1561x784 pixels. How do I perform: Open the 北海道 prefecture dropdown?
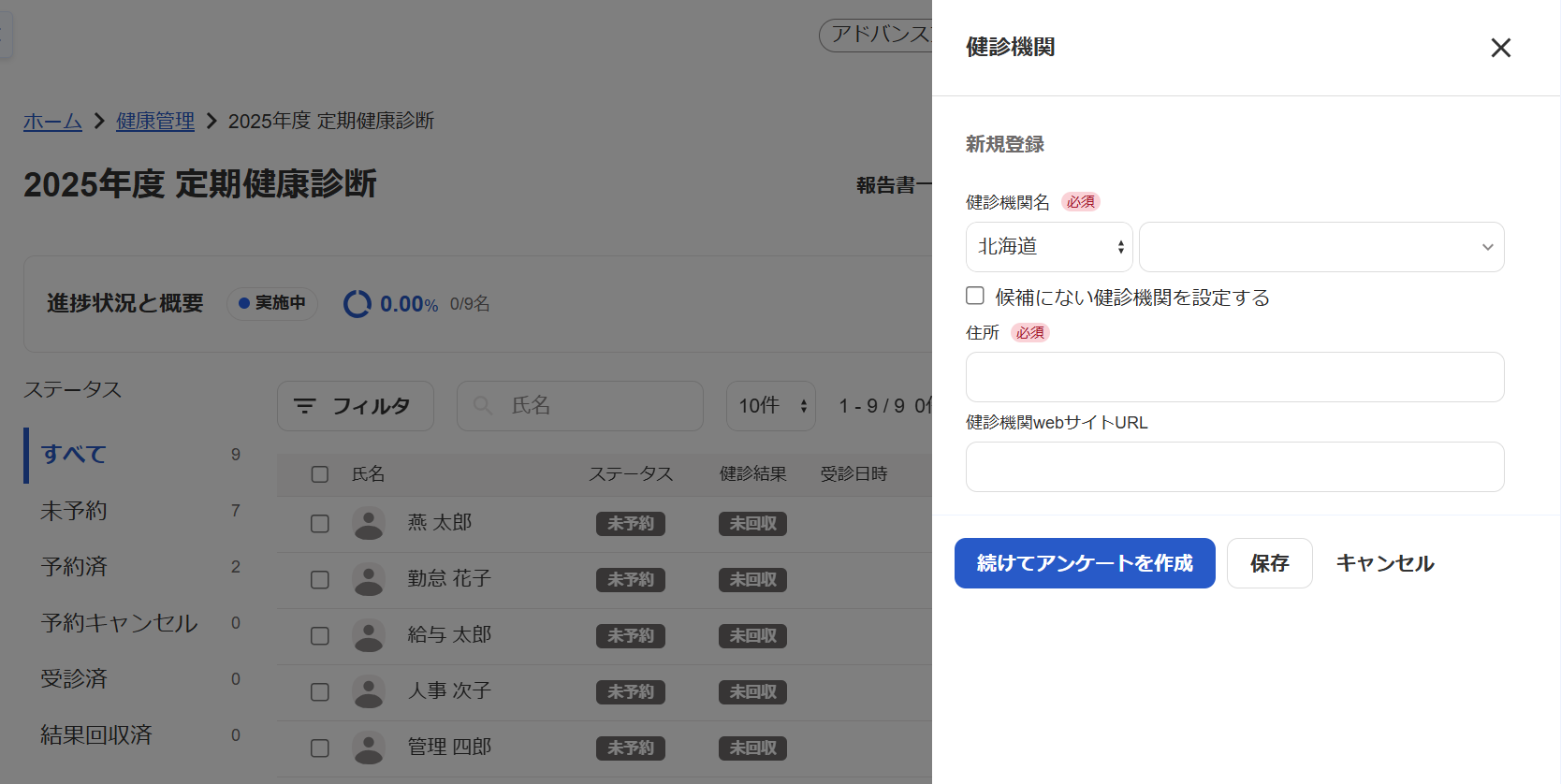pos(1049,247)
